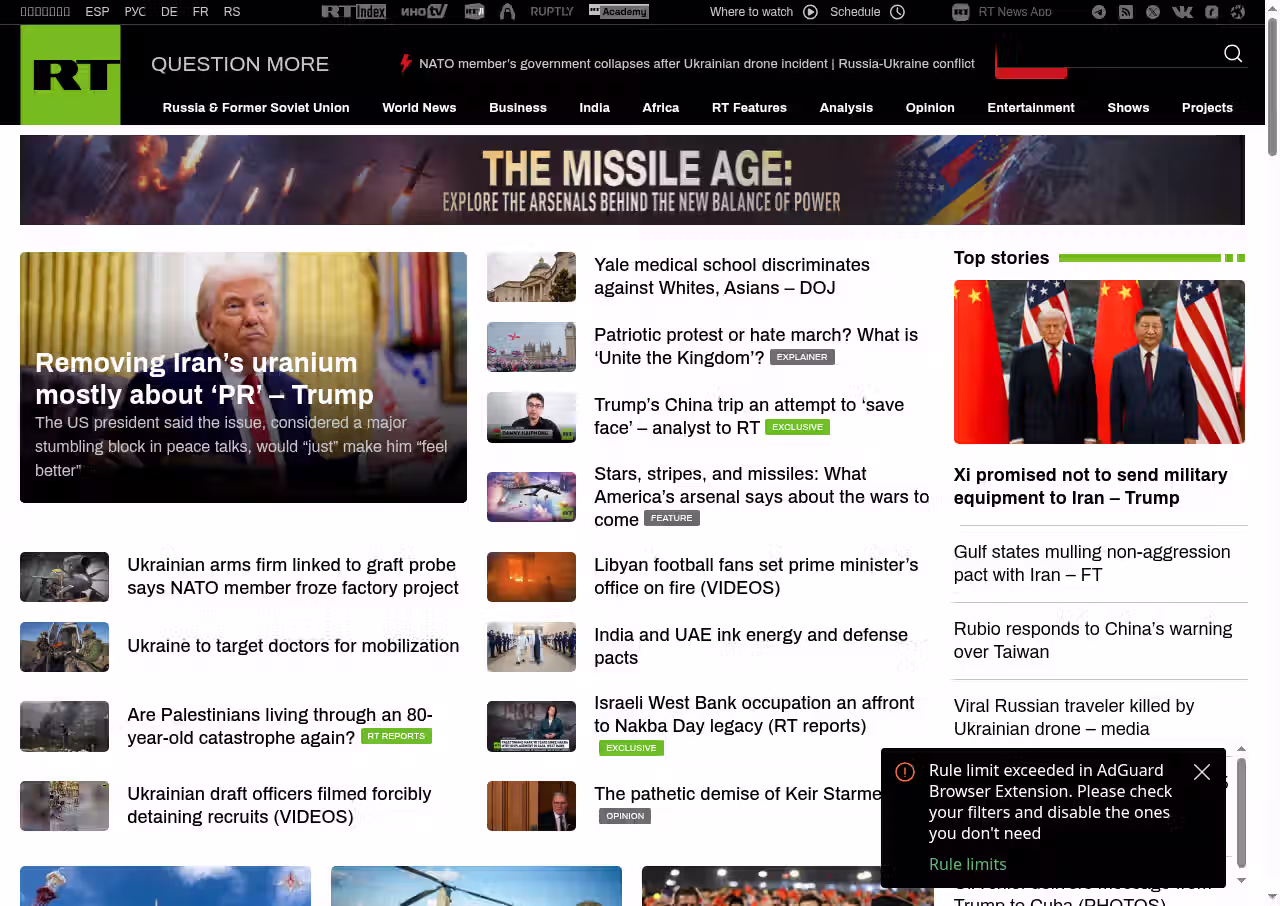This screenshot has width=1280, height=906.
Task: Open the Business navigation tab
Action: (x=518, y=107)
